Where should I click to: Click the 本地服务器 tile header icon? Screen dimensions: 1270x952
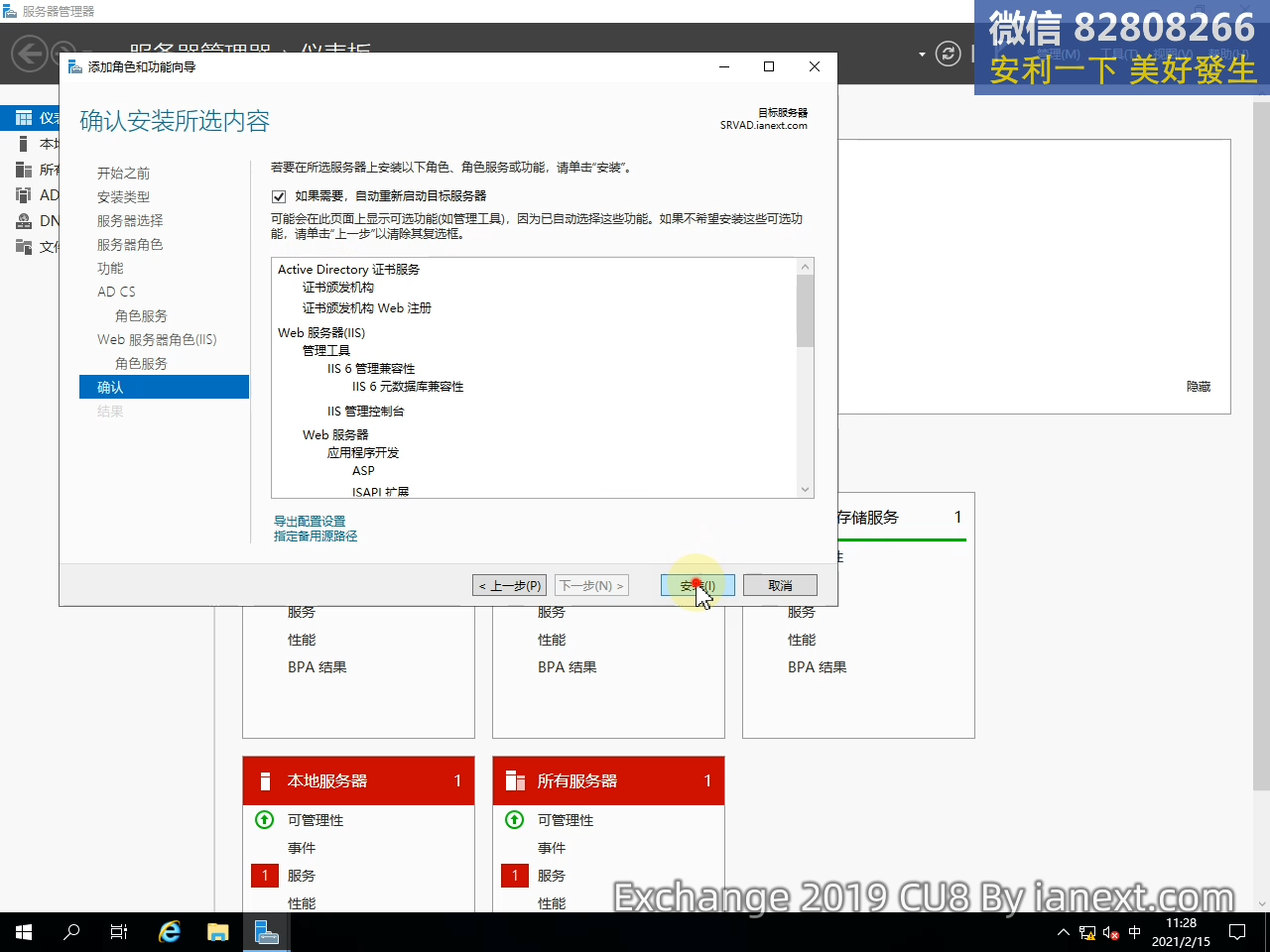pos(265,781)
